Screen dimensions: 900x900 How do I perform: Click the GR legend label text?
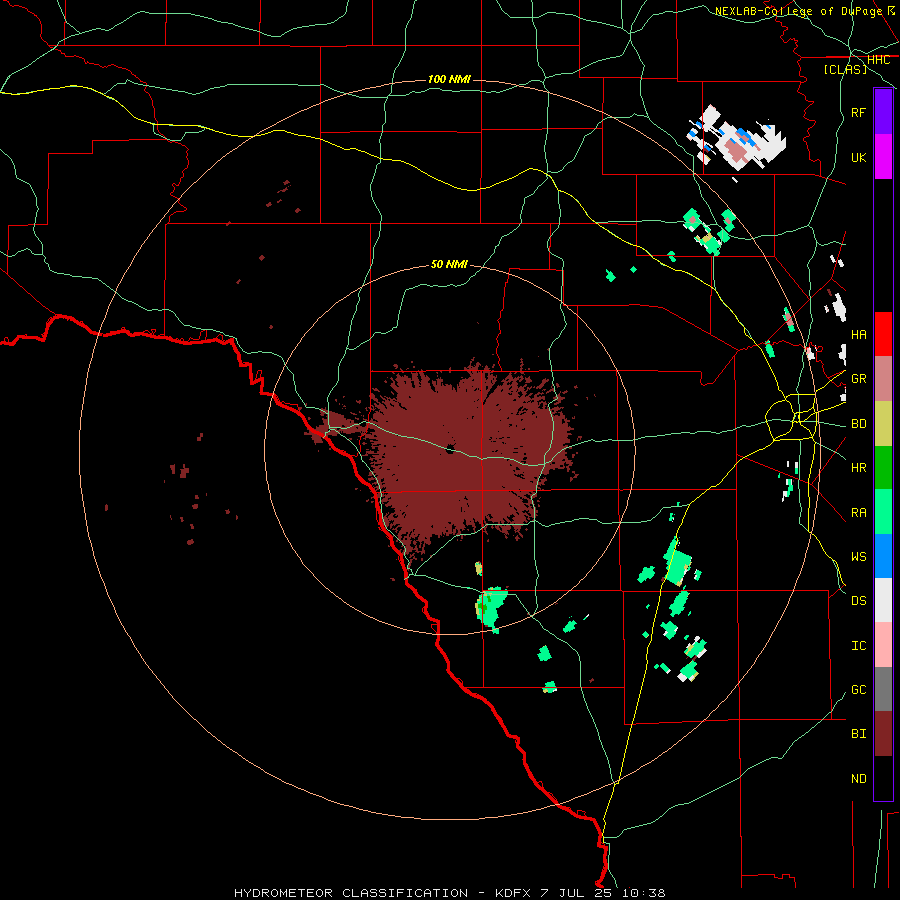tap(858, 379)
